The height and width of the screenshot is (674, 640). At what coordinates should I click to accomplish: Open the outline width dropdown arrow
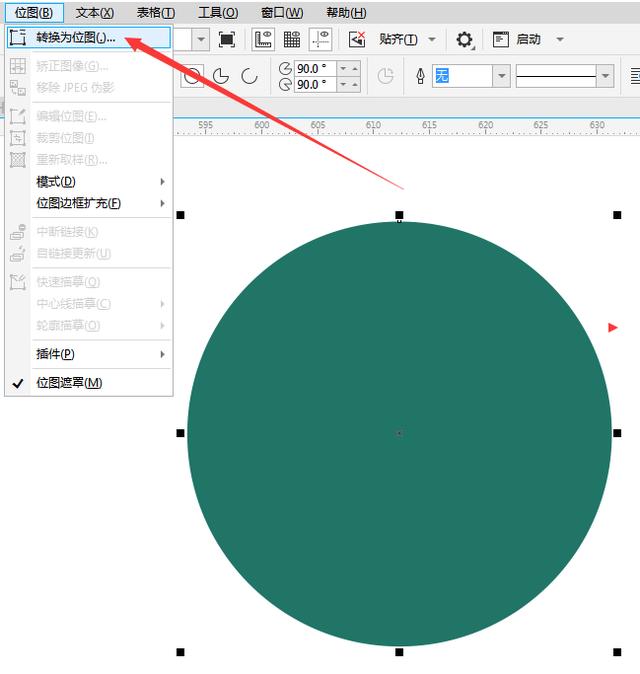click(502, 76)
